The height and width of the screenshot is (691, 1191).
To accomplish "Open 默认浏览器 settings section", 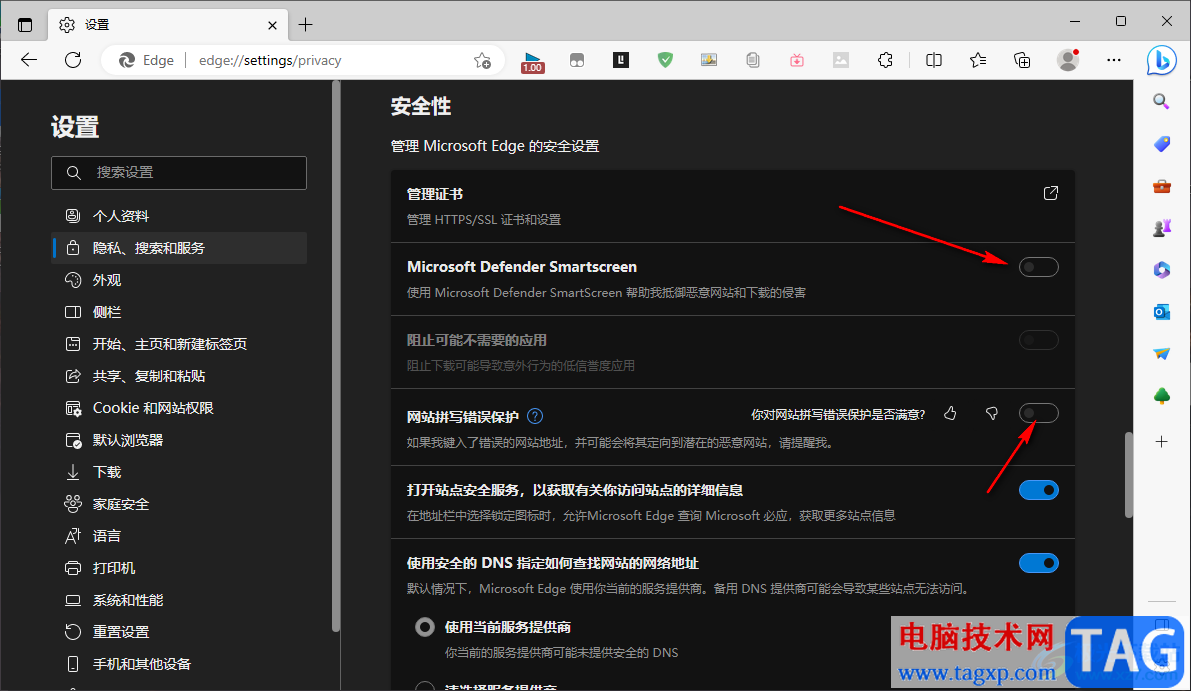I will (179, 440).
